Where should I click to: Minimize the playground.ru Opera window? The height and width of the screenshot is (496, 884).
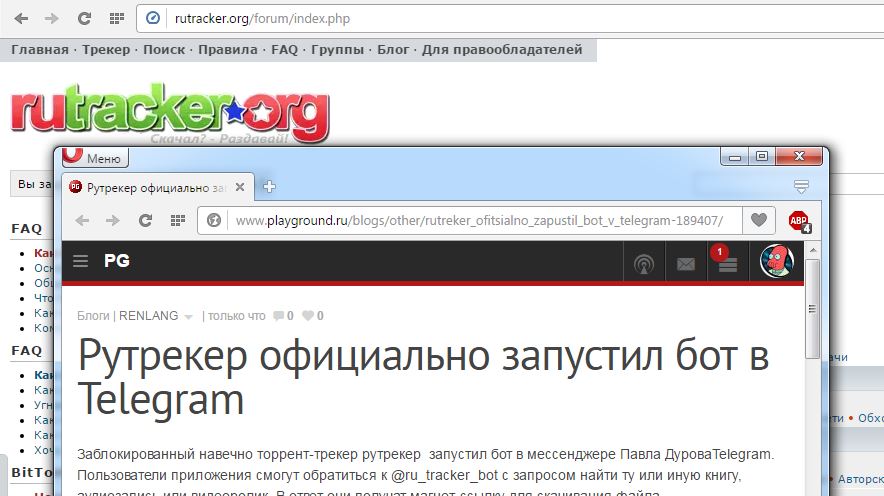735,157
